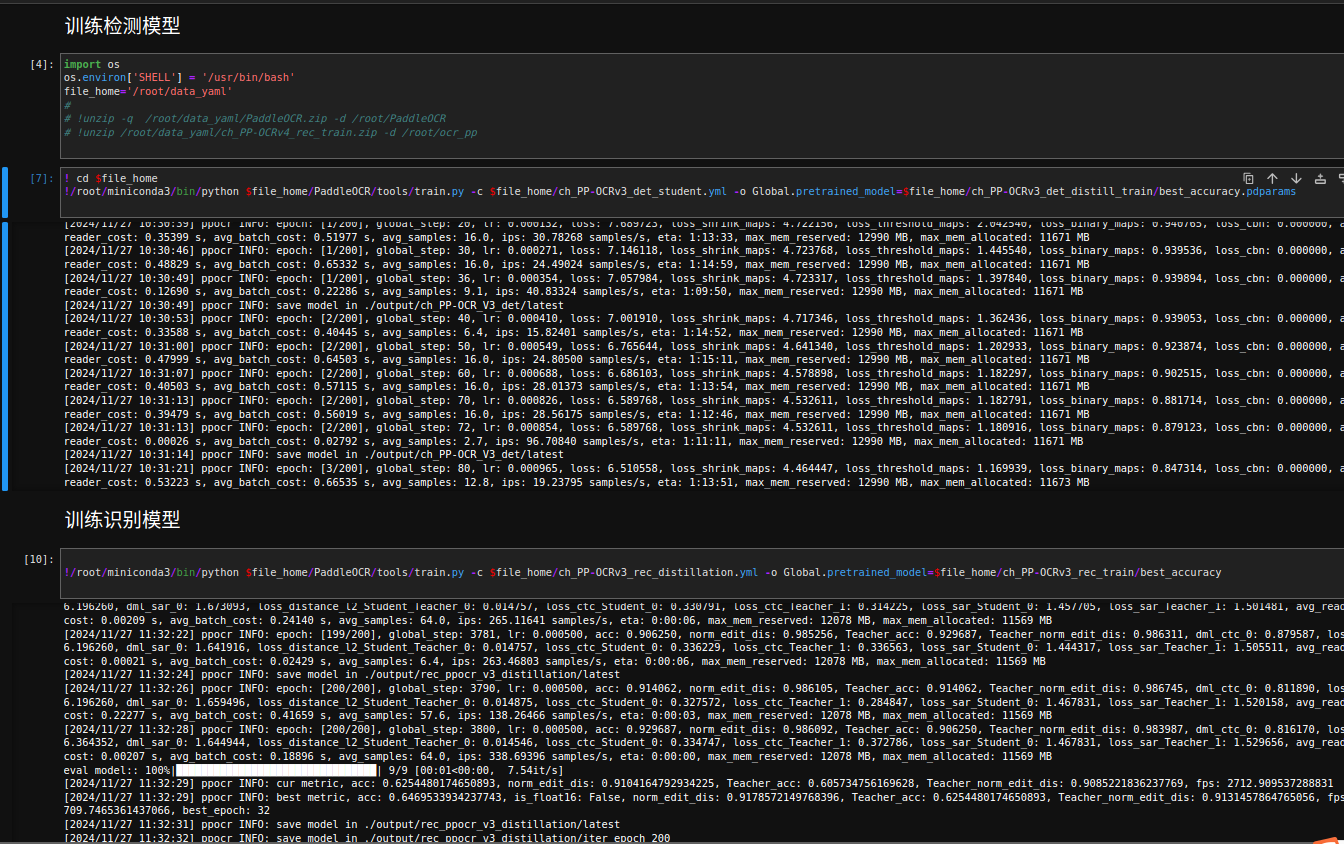Click the 11:32:31 save model rec_ppocr_v3_distillation/latest line
The width and height of the screenshot is (1344, 844).
[x=341, y=824]
